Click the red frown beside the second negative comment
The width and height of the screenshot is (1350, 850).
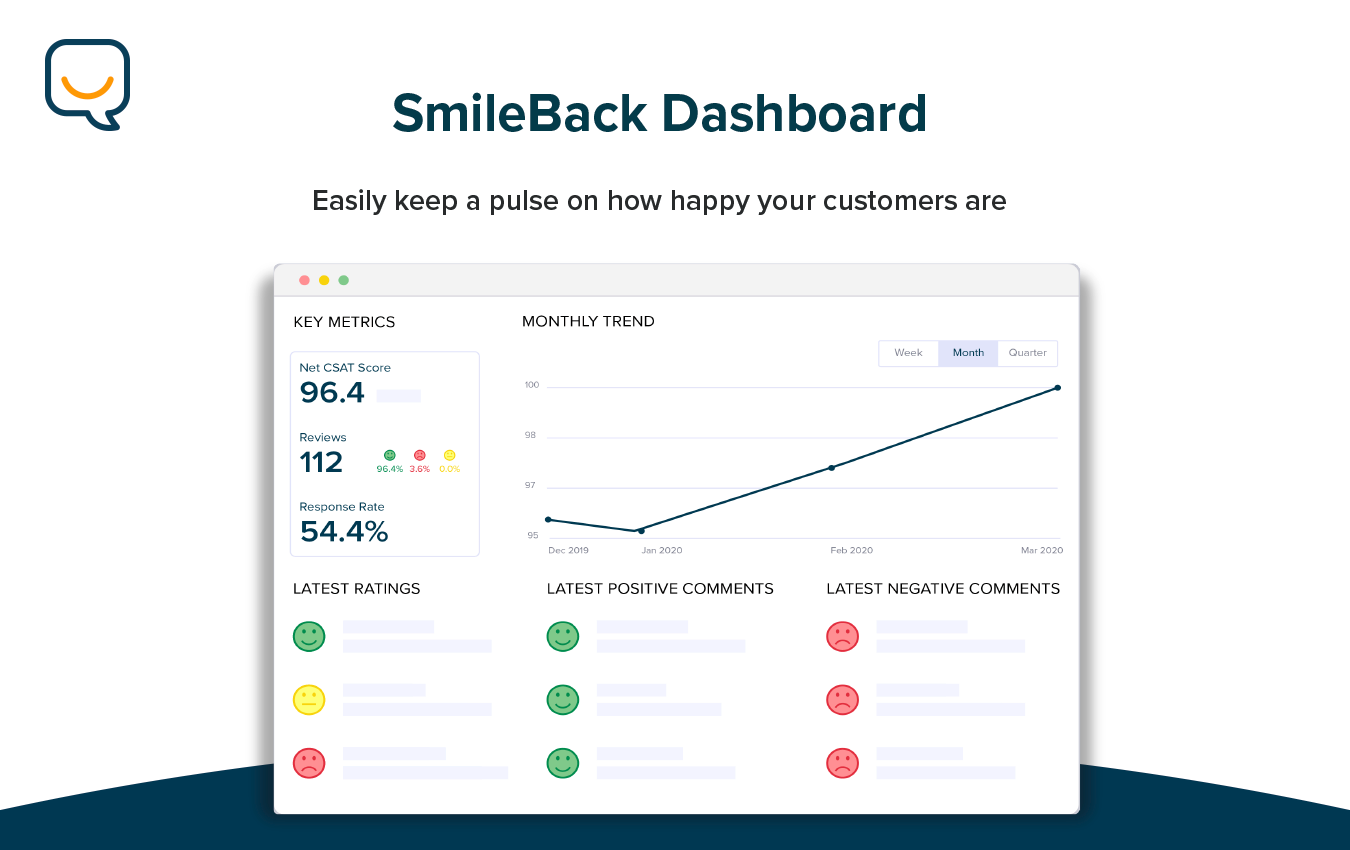843,699
